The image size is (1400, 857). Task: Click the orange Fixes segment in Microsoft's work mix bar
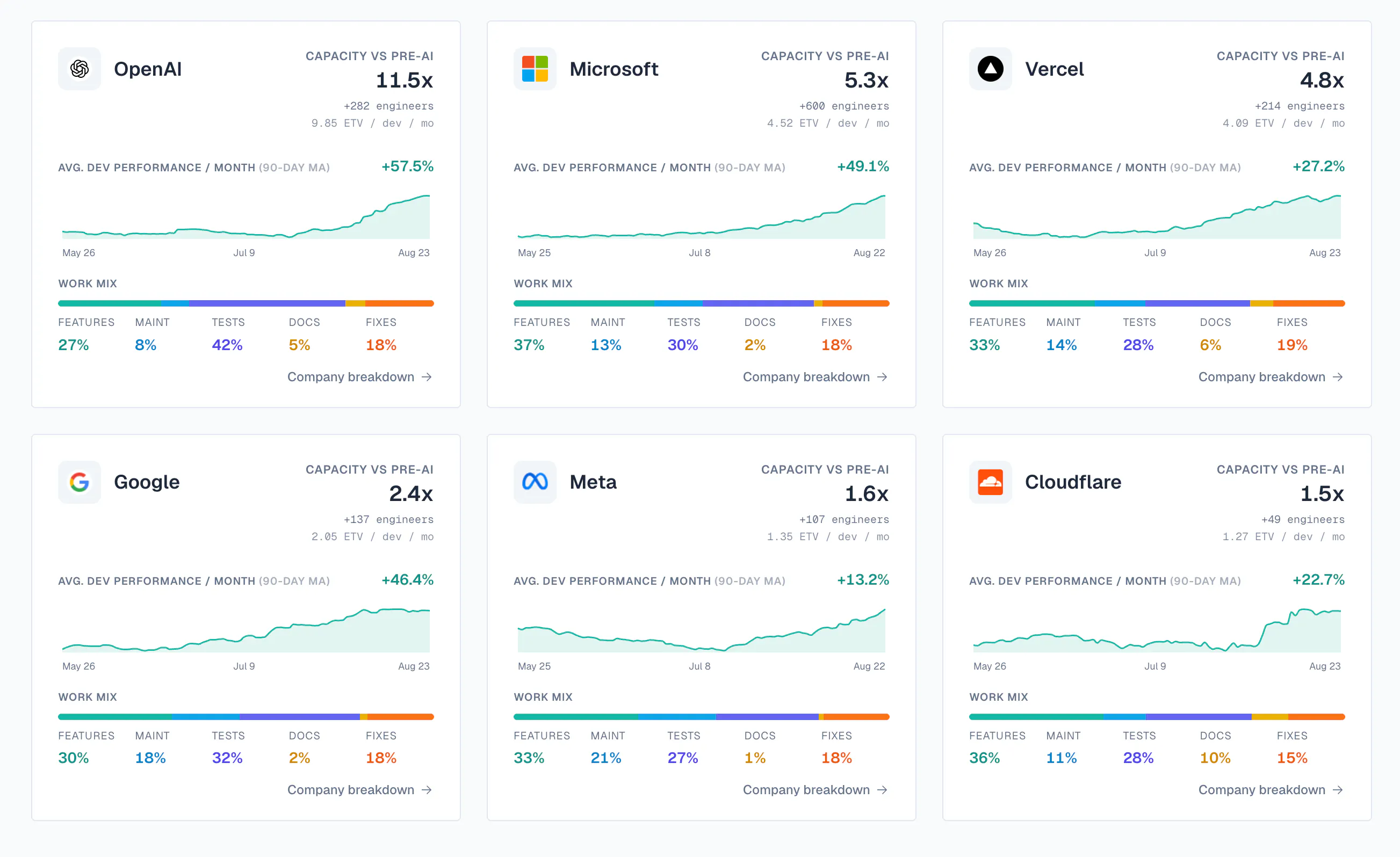point(856,303)
